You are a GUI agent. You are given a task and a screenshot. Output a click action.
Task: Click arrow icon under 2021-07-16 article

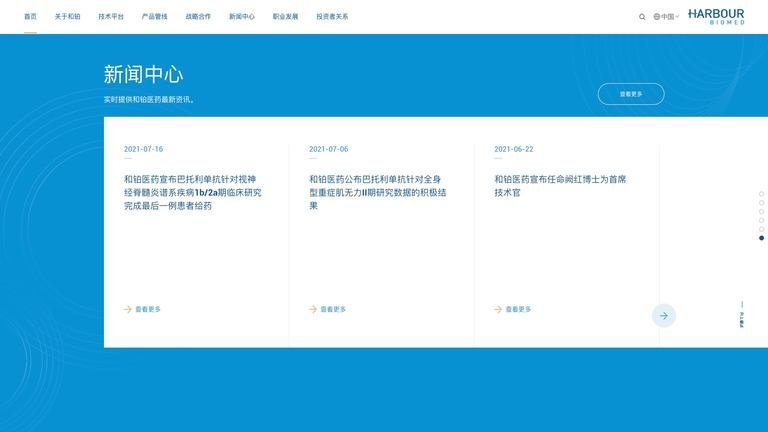pos(128,309)
